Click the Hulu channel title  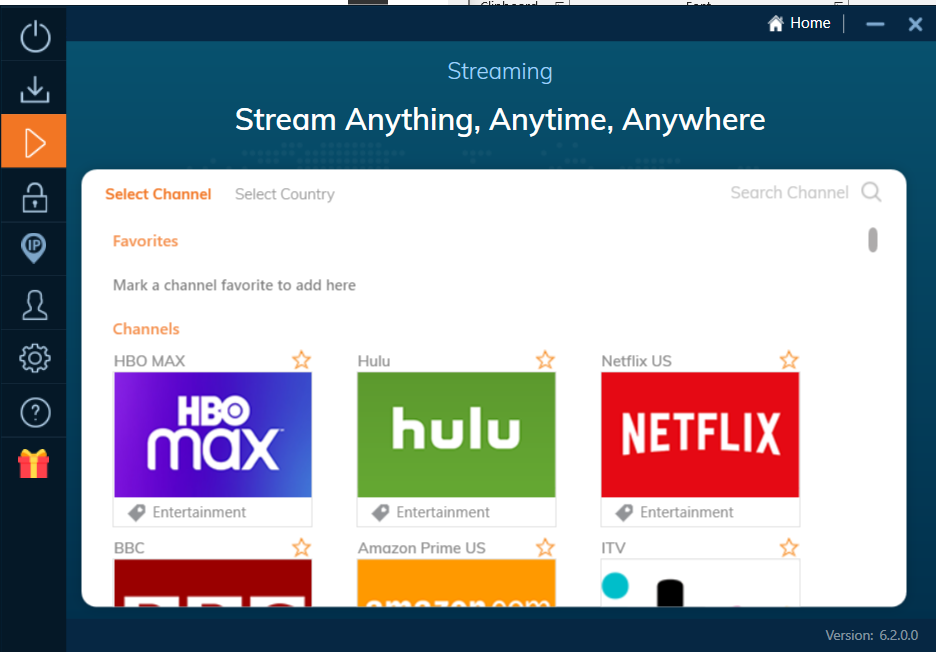374,361
